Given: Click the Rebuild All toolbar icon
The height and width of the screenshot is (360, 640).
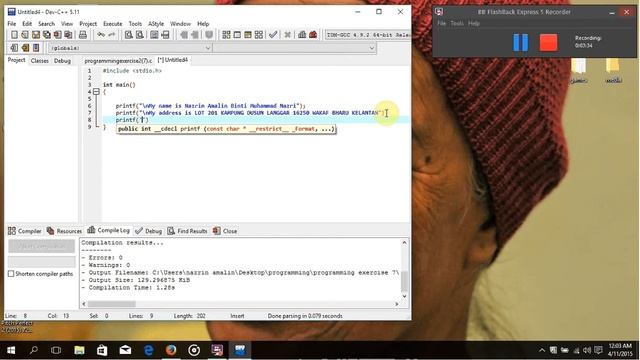Looking at the screenshot, I should [259, 35].
